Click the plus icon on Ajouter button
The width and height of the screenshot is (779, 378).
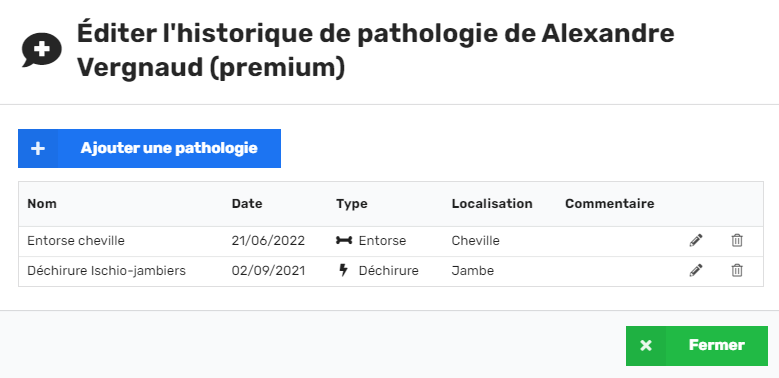pos(38,149)
